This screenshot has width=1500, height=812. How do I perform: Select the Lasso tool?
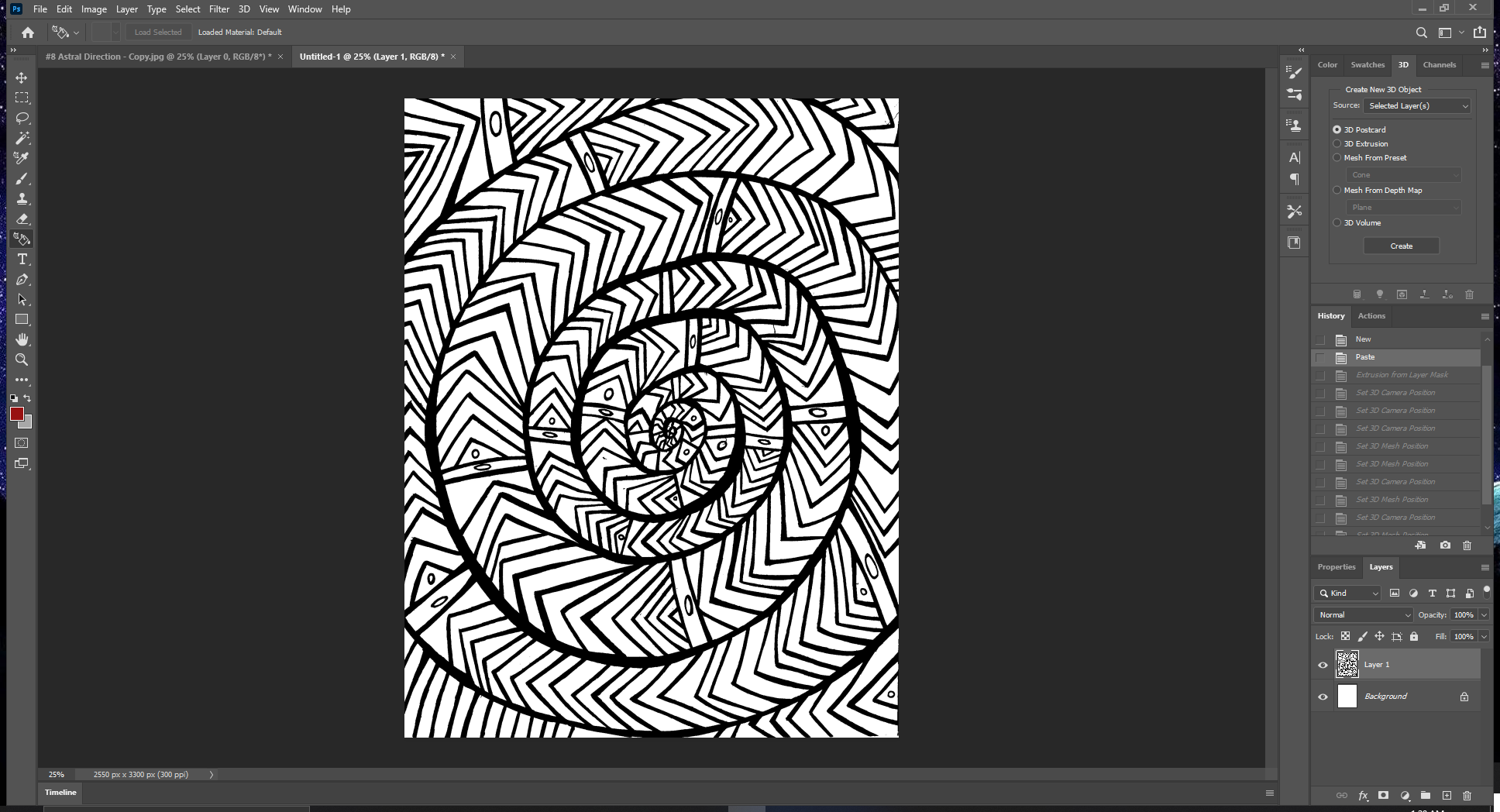22,118
